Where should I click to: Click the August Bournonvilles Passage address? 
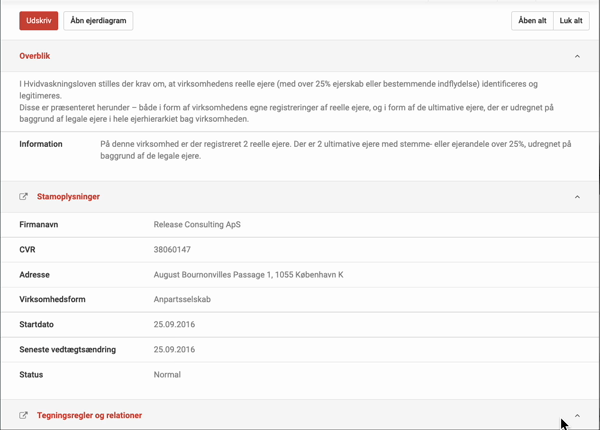pos(248,275)
